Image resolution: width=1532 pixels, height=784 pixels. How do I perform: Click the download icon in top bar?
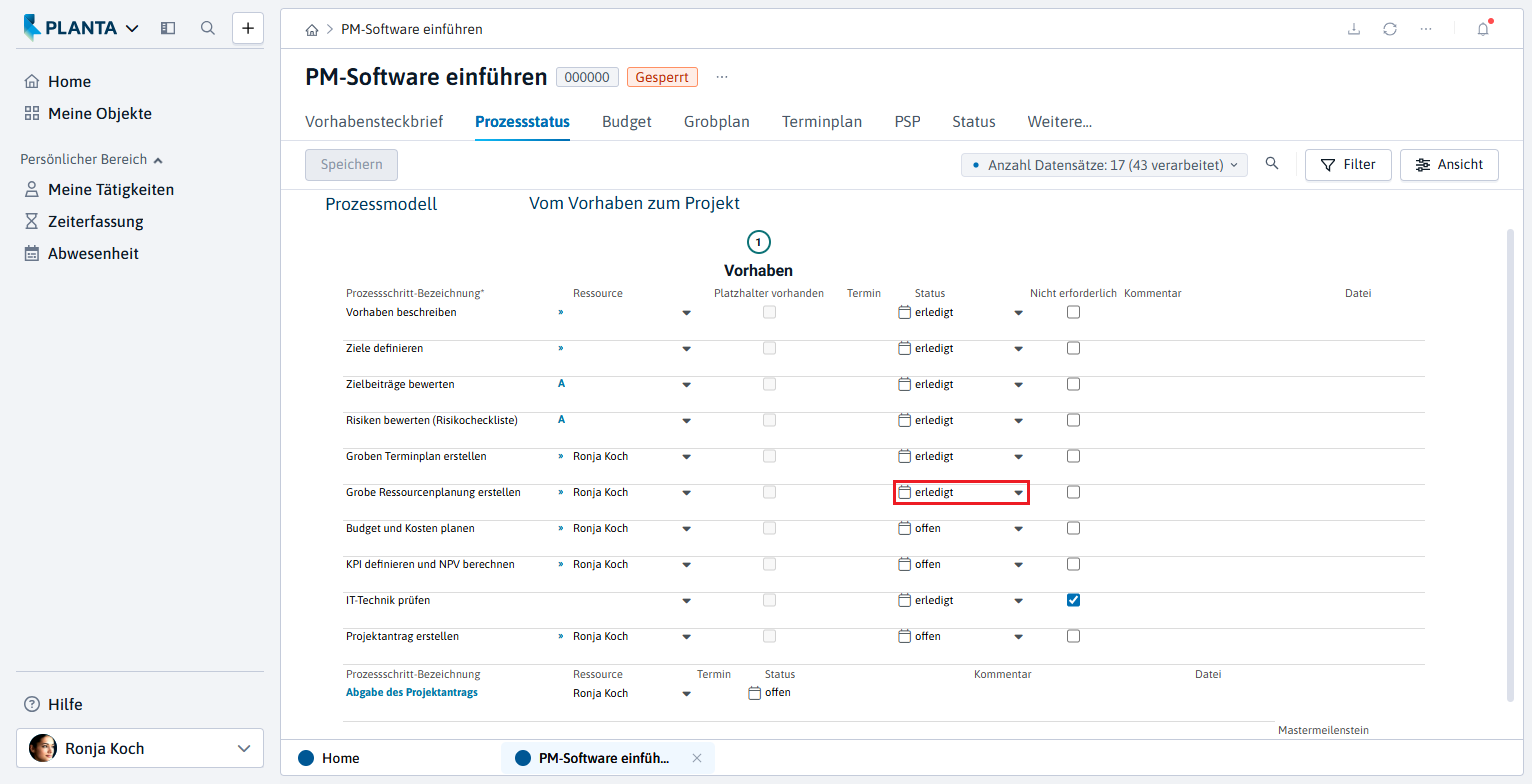point(1354,29)
